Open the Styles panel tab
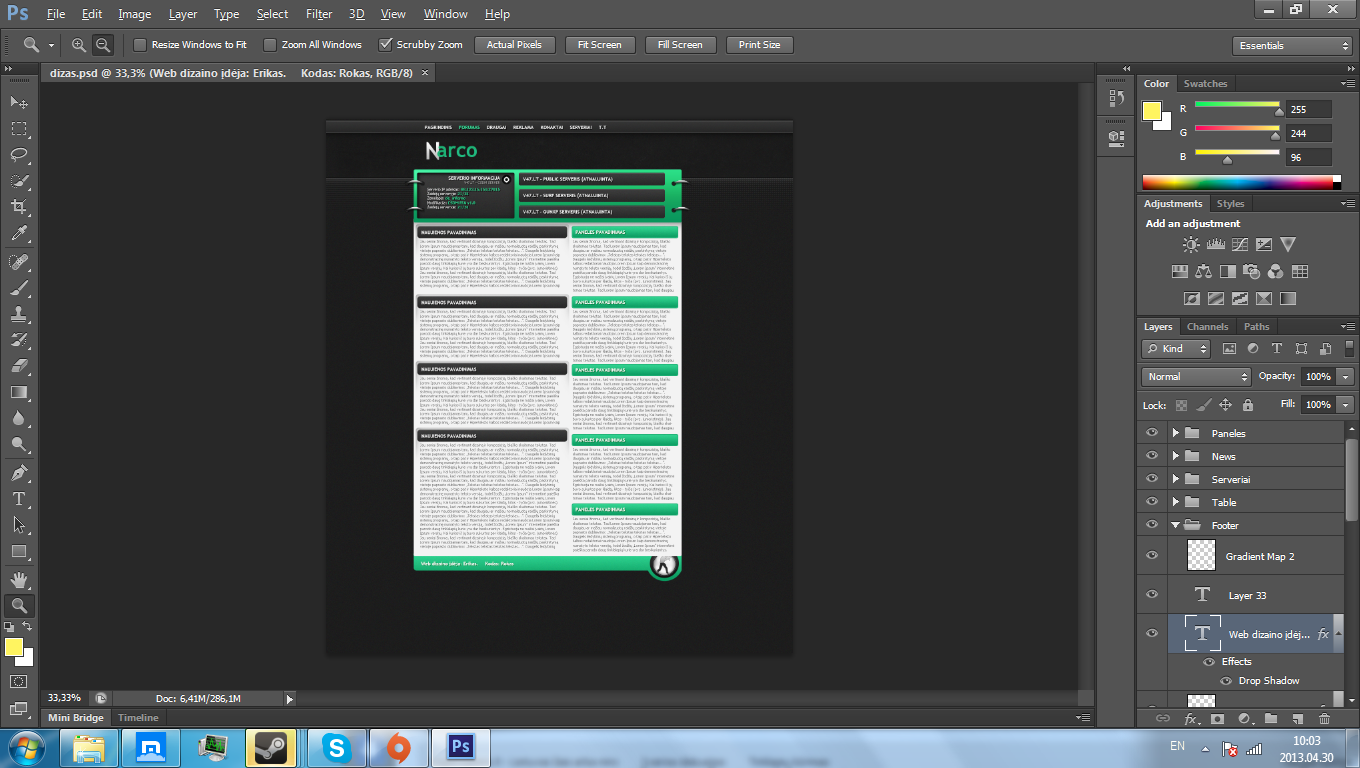 [x=1230, y=204]
